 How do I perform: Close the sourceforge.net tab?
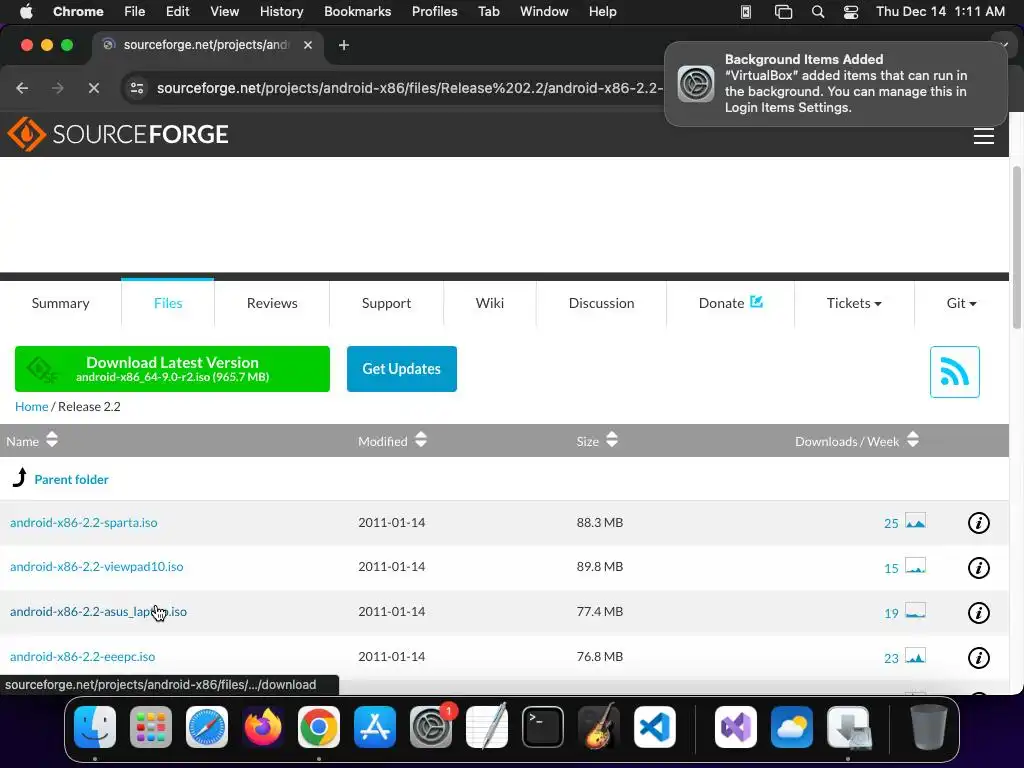tap(308, 45)
